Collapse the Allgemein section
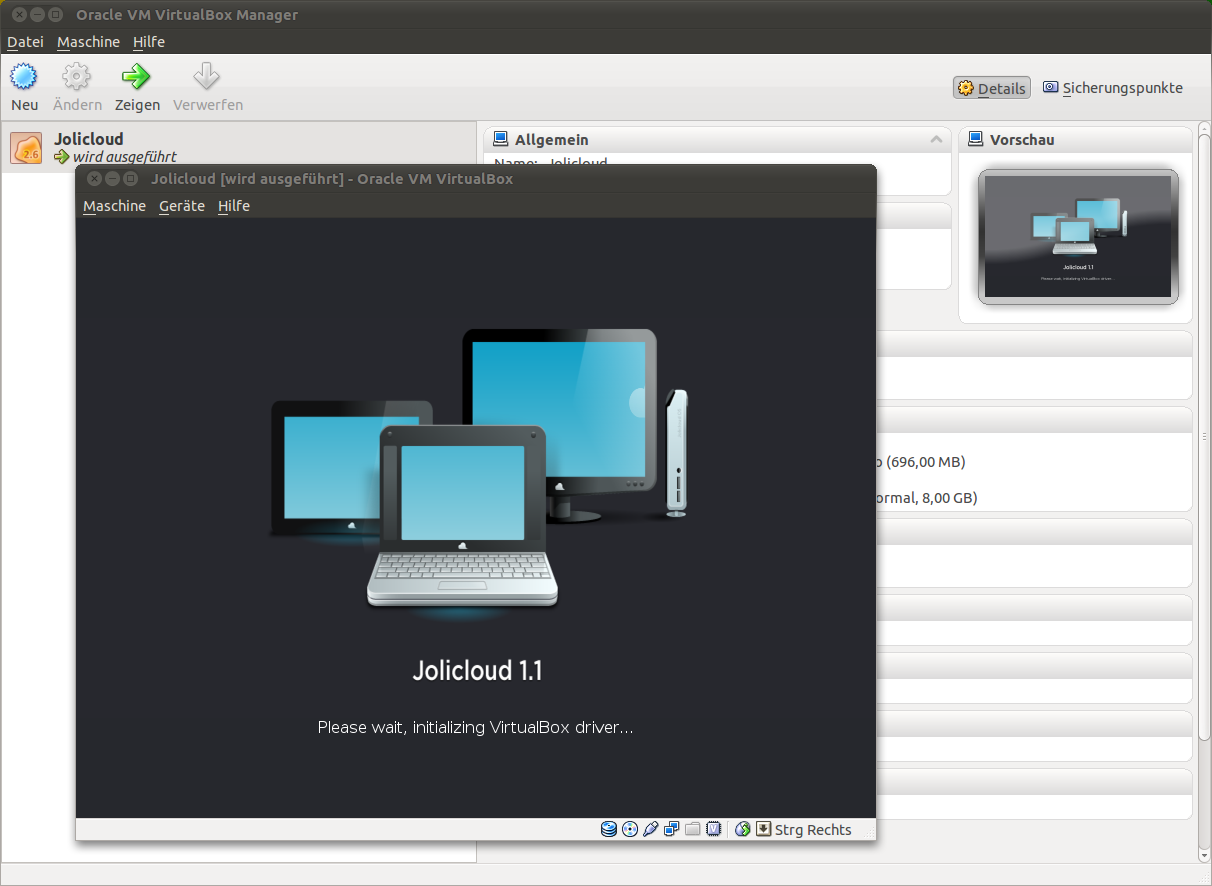The height and width of the screenshot is (886, 1212). pos(937,139)
